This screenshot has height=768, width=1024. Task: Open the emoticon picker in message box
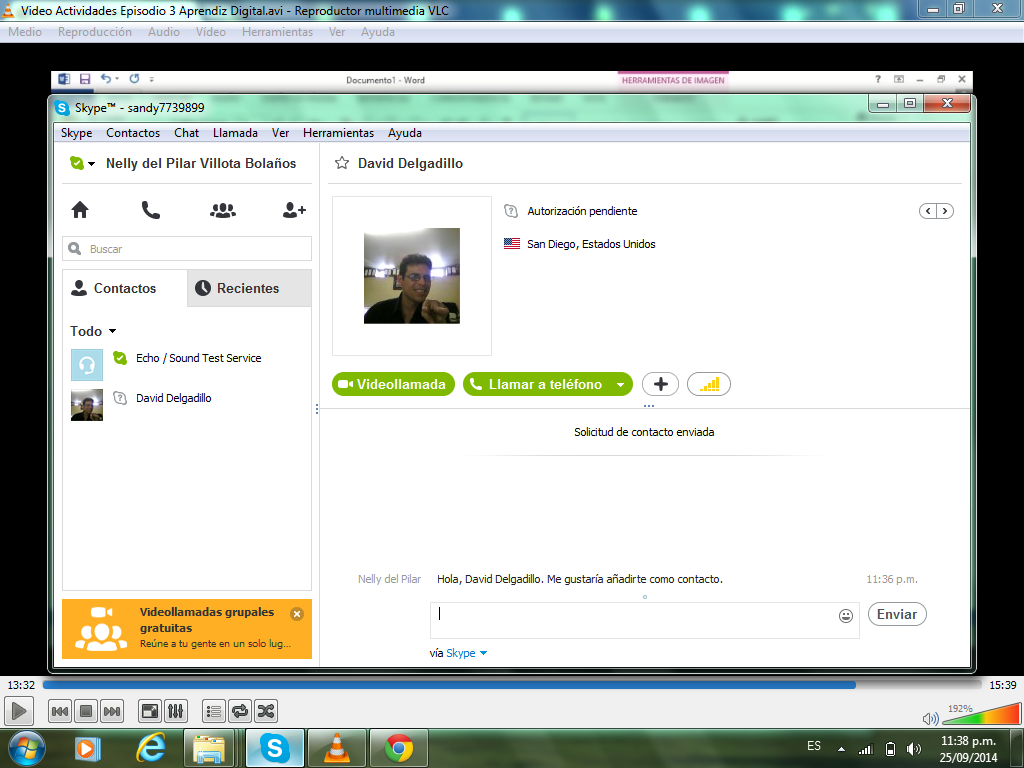click(846, 616)
